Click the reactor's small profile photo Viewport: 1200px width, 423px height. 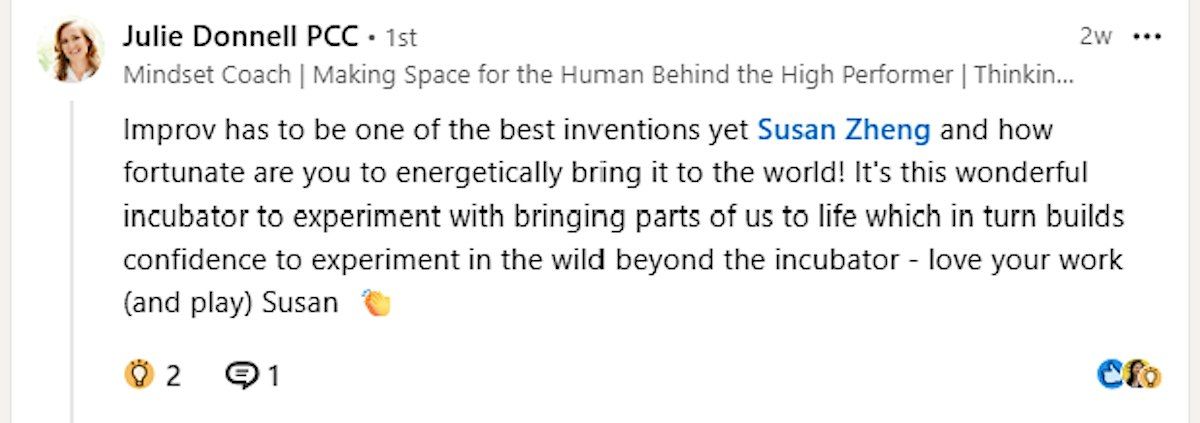click(1135, 374)
